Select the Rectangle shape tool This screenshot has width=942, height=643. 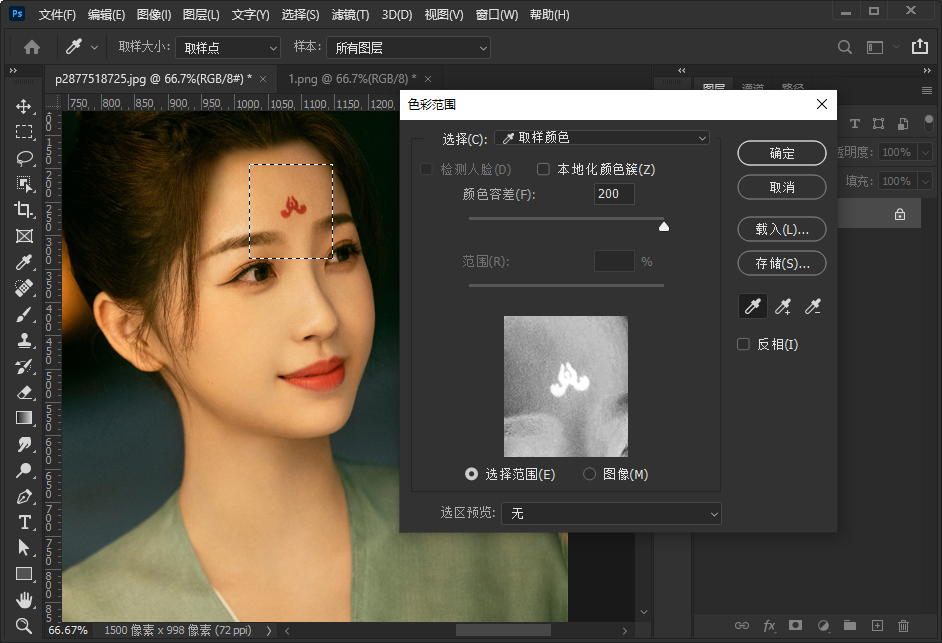[x=23, y=574]
